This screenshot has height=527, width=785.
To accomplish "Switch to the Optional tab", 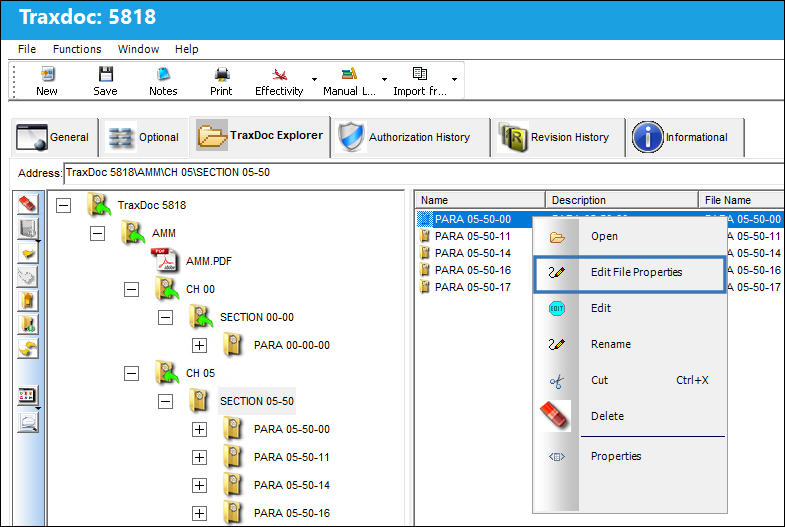I will tap(144, 137).
